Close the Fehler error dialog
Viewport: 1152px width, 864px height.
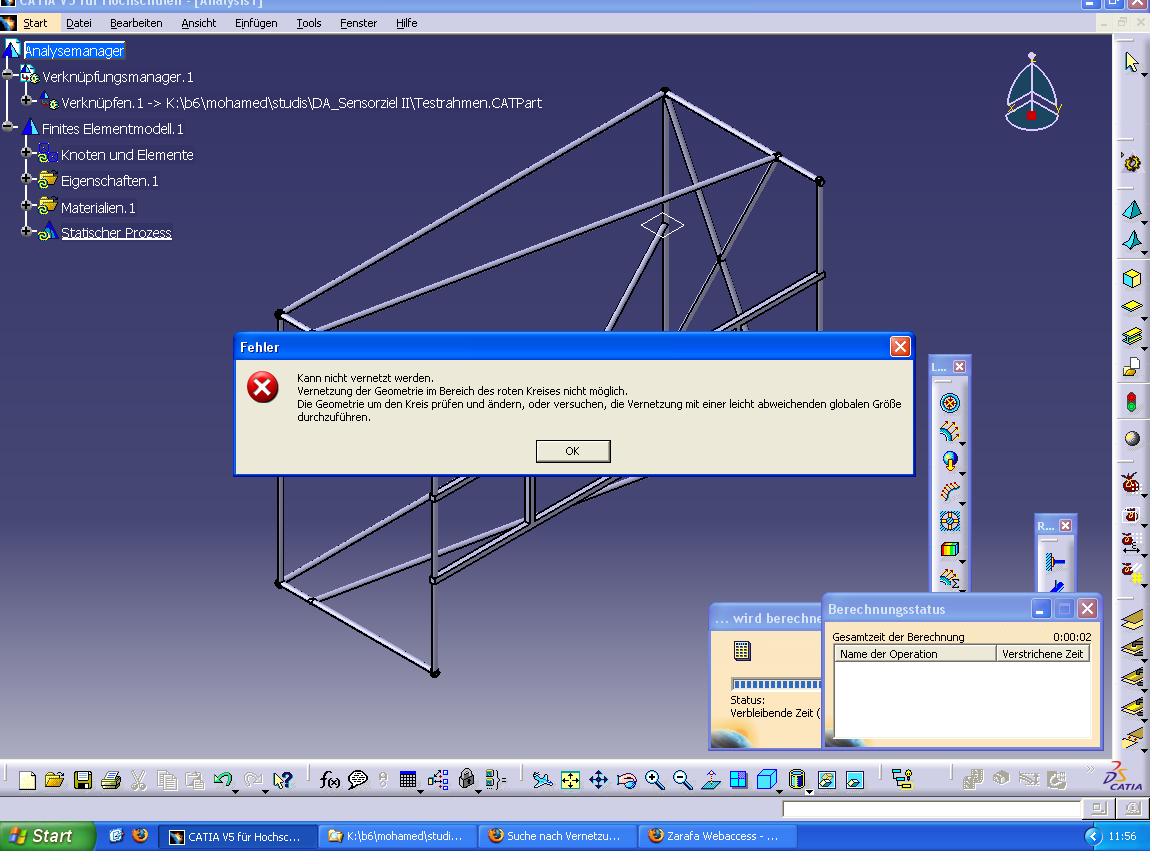pos(900,346)
